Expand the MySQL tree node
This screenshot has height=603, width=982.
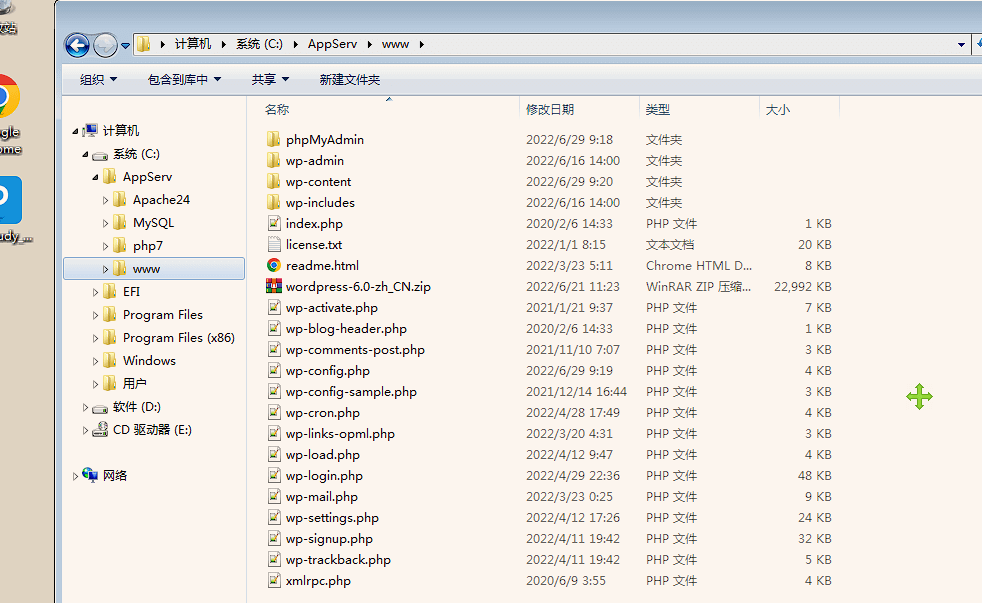(x=105, y=223)
